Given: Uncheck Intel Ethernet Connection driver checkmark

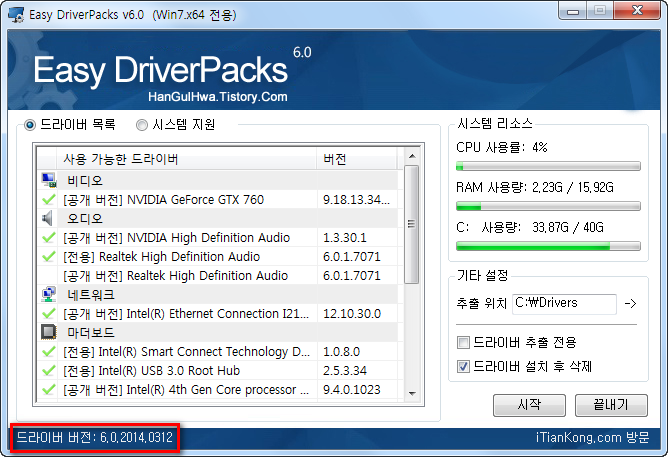Looking at the screenshot, I should (49, 313).
